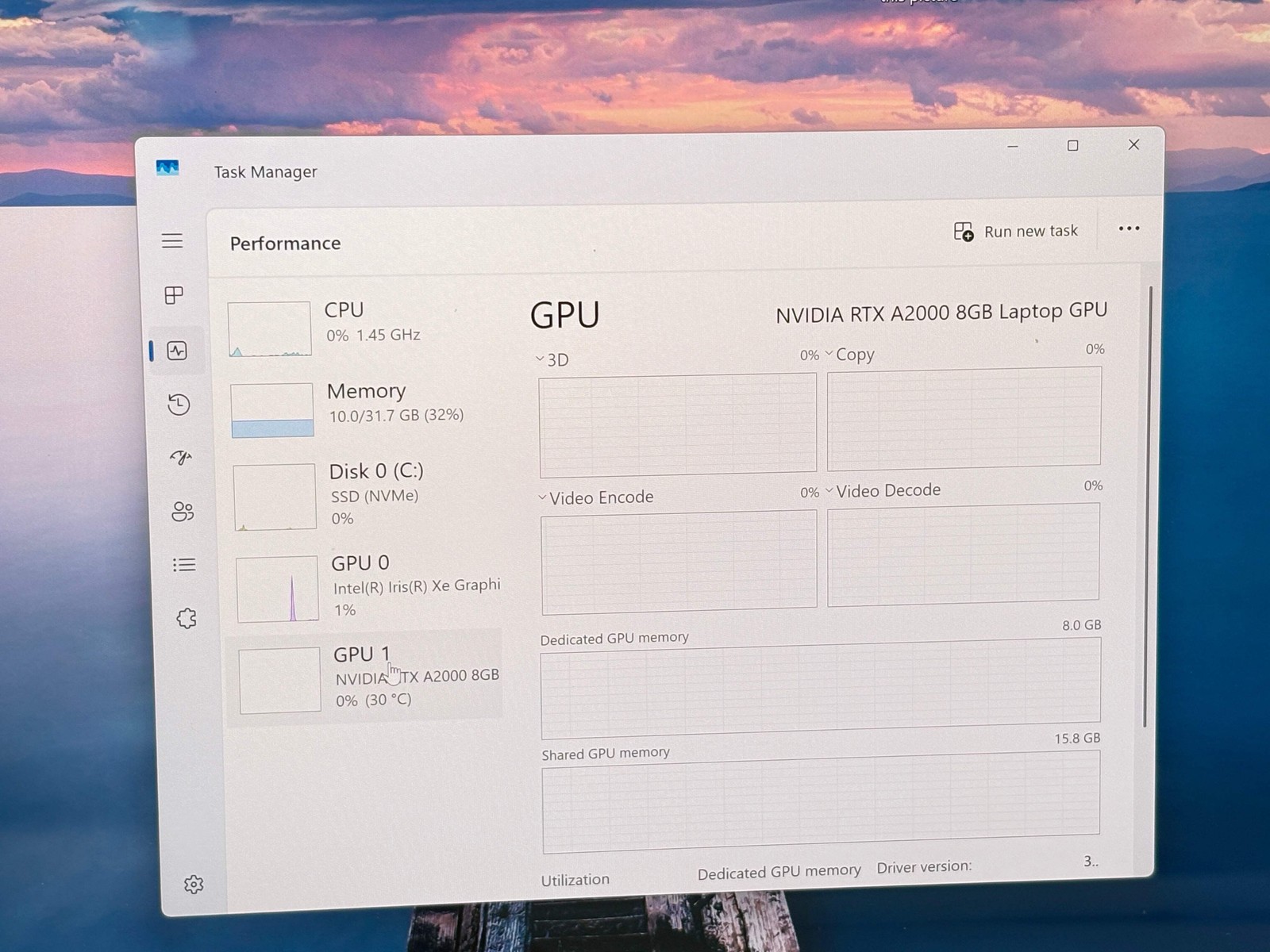
Task: Click the Video Decode graph
Action: [x=964, y=555]
